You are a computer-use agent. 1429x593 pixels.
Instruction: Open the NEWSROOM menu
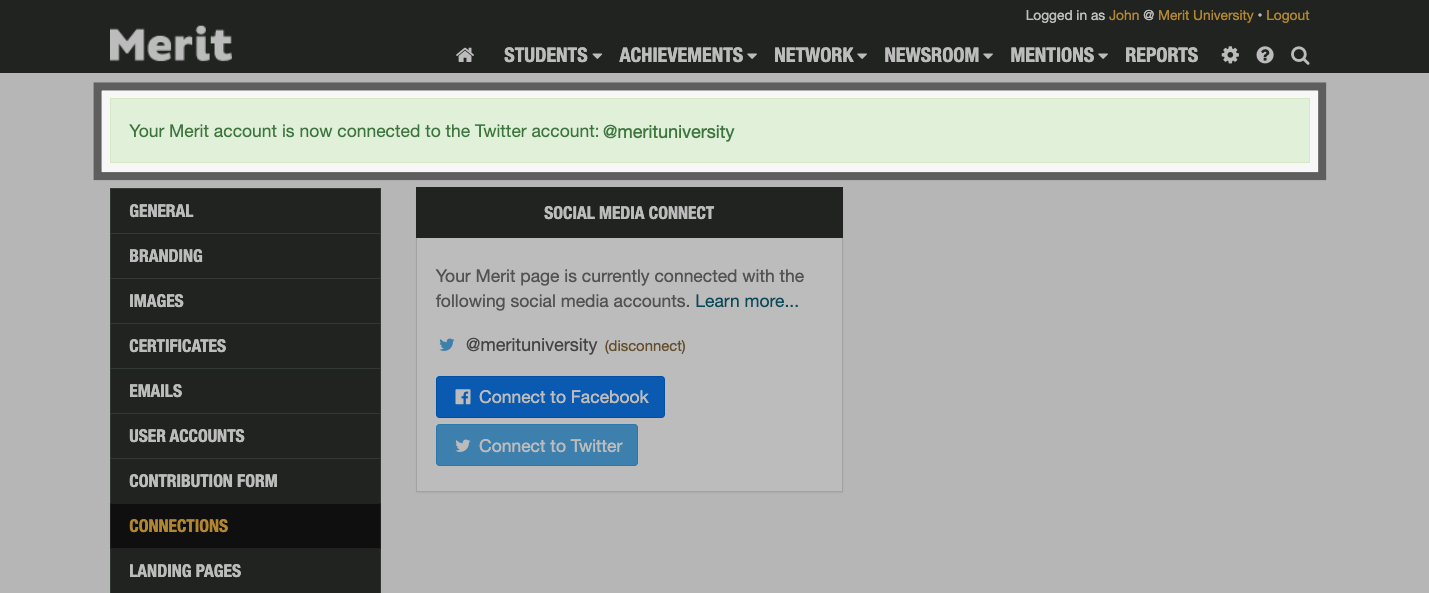point(931,55)
